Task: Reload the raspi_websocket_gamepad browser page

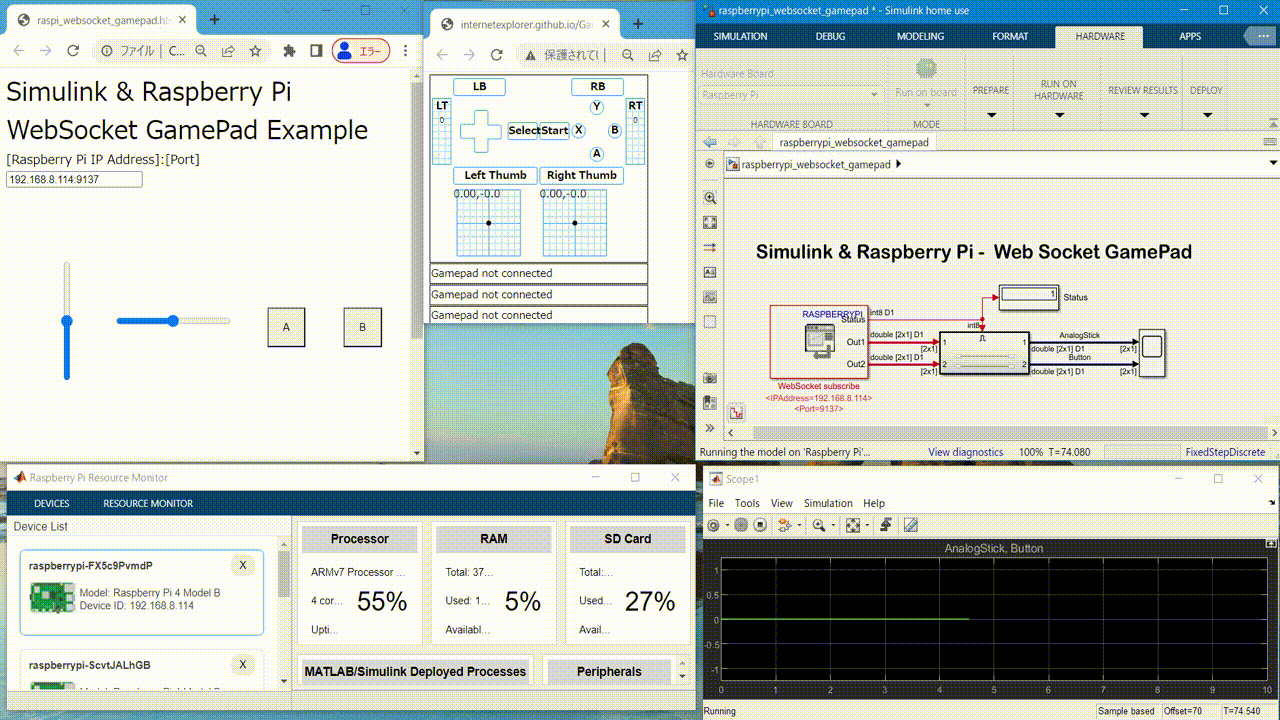Action: pos(72,51)
